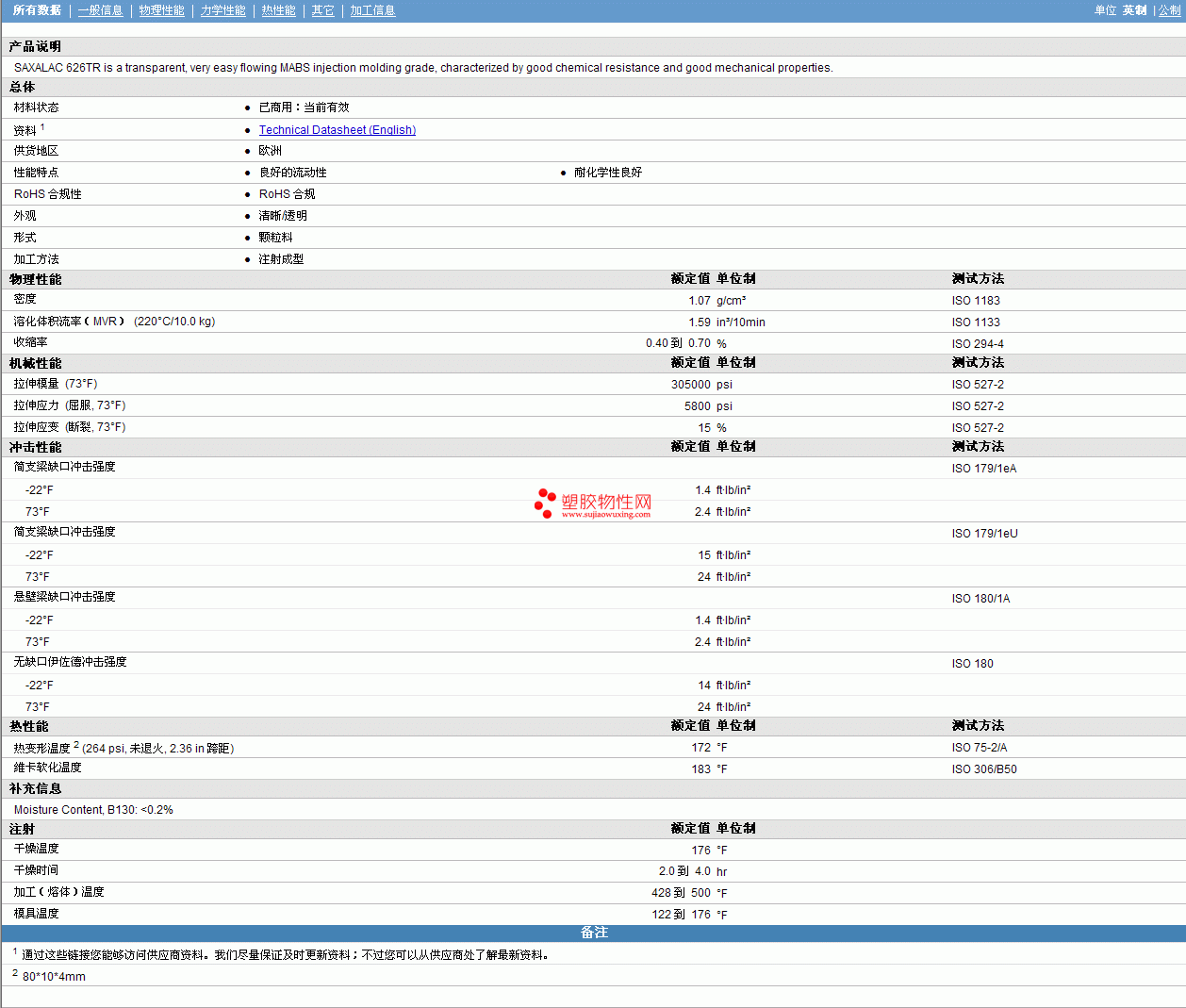Click the SAXALAC 626TR product description
The image size is (1186, 1008).
click(423, 68)
